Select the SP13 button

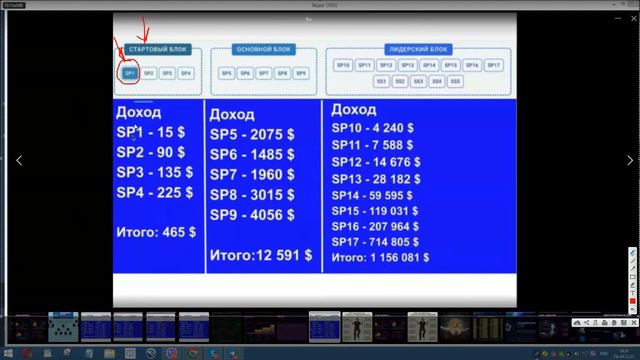coord(407,65)
